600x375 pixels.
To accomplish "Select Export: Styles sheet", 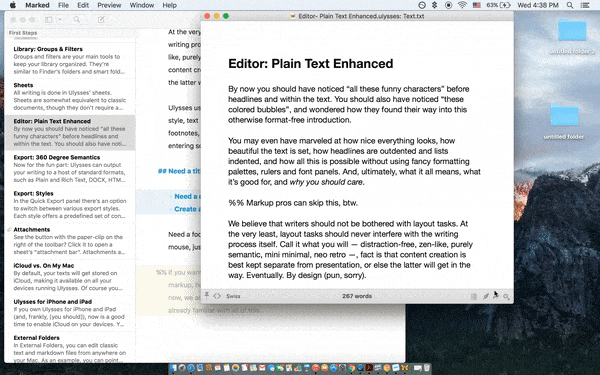I will pos(70,205).
